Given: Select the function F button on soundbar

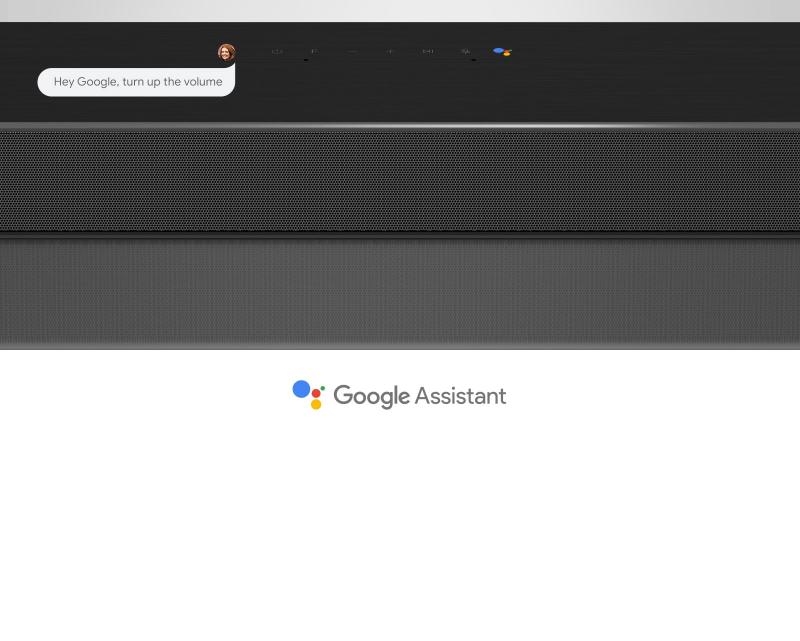Looking at the screenshot, I should [314, 51].
